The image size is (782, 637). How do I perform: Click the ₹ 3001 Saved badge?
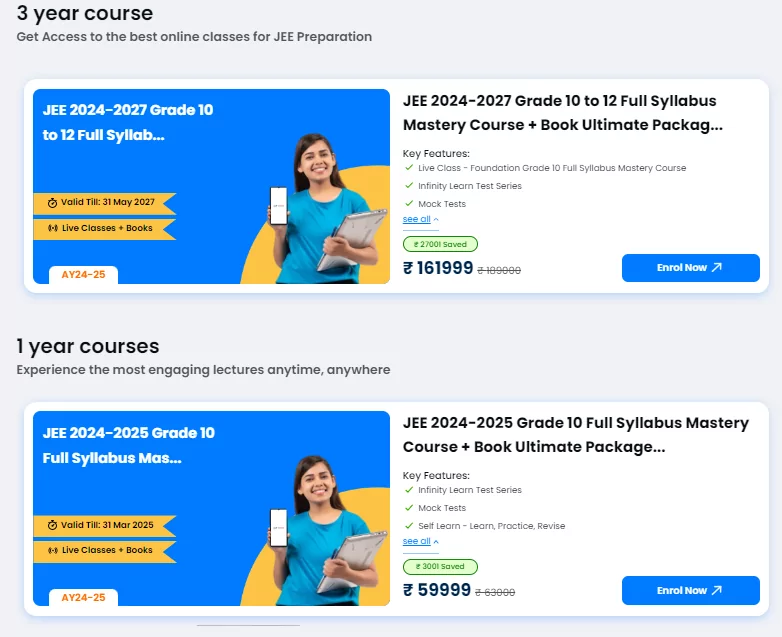click(440, 567)
